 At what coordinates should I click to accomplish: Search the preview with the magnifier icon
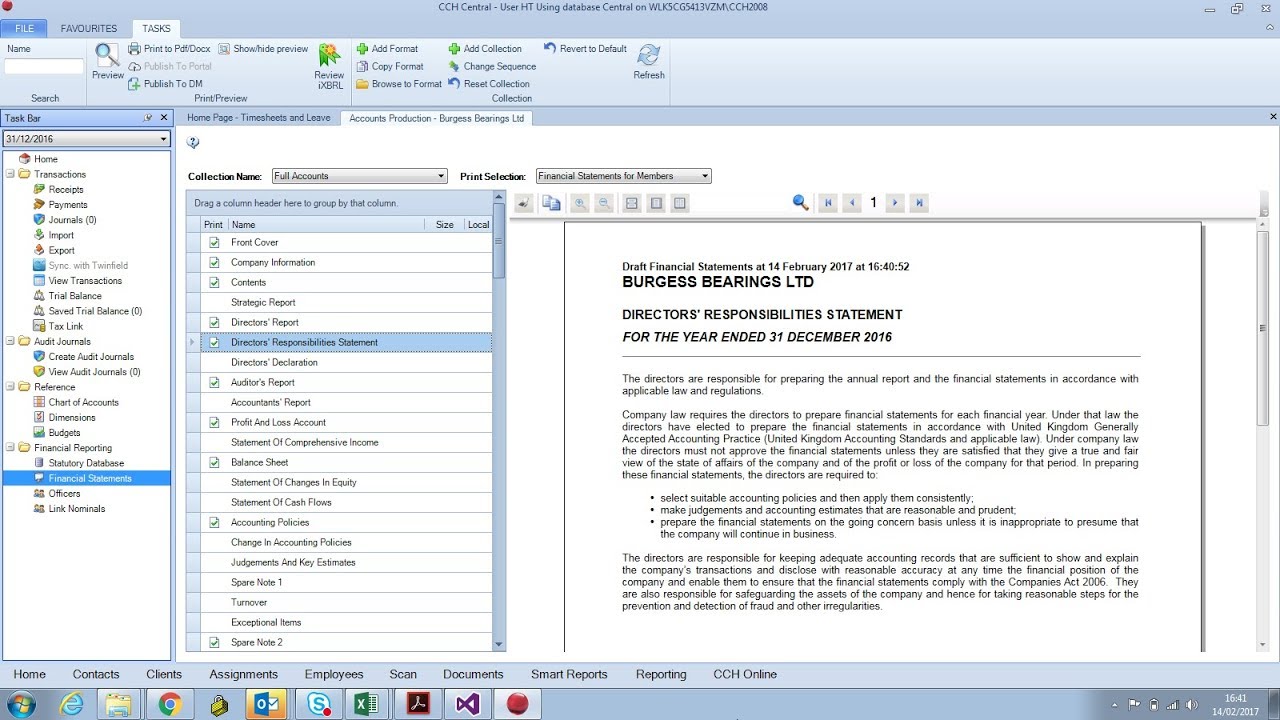coord(800,203)
